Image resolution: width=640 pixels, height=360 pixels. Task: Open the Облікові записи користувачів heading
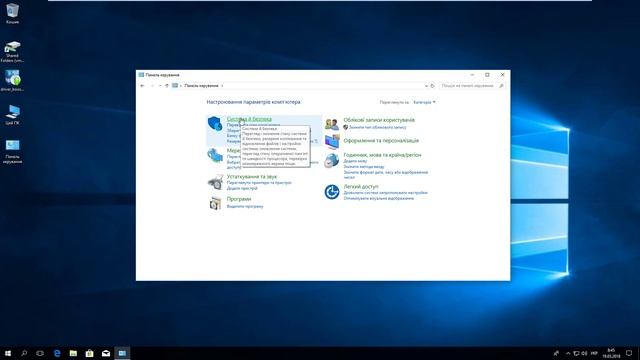pyautogui.click(x=379, y=120)
